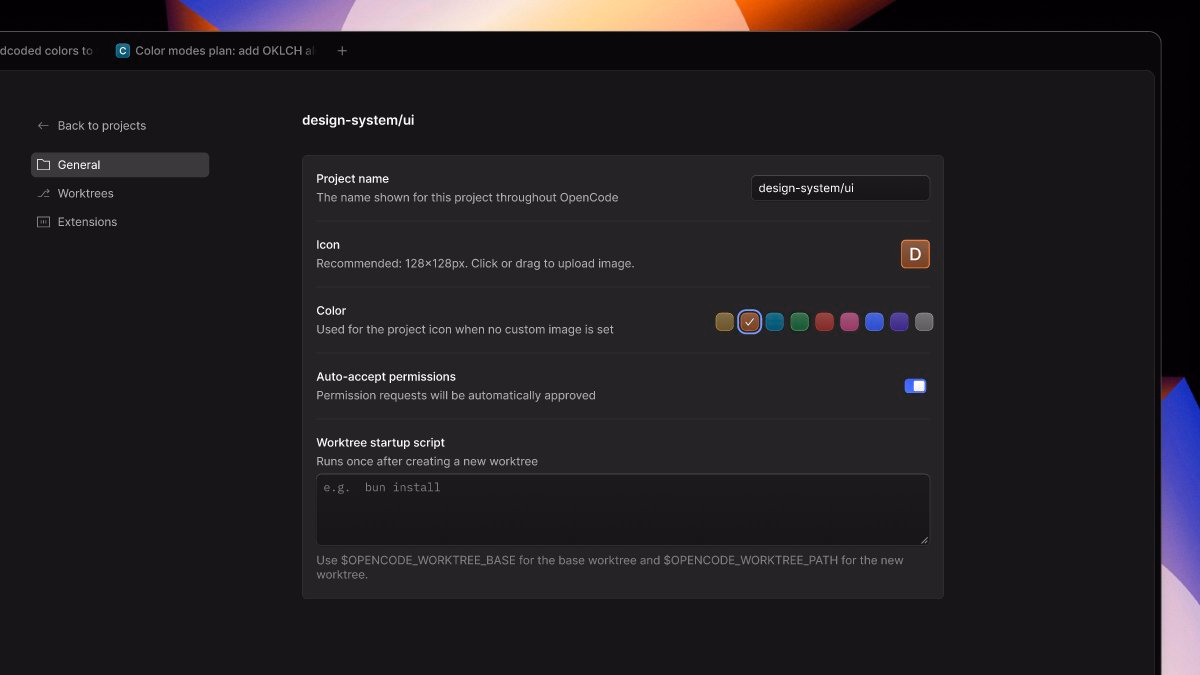Open the Extensions settings section
Viewport: 1200px width, 675px height.
tap(120, 222)
